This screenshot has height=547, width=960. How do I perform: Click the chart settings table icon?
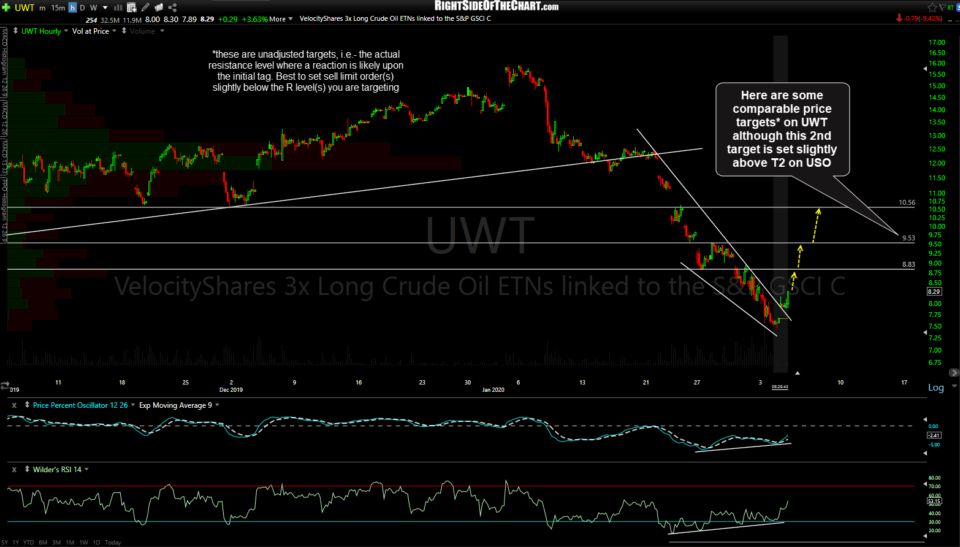pos(132,7)
